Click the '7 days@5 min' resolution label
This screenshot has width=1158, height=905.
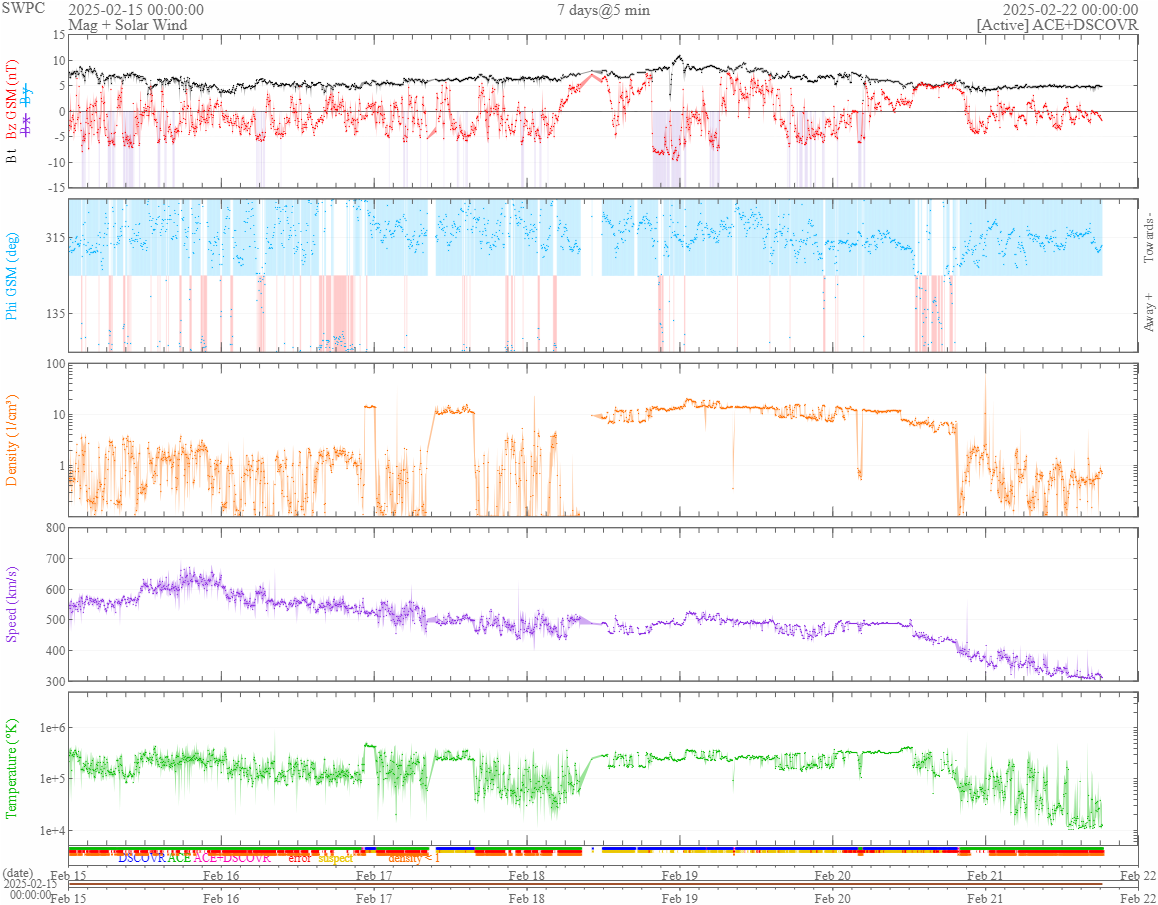[x=603, y=10]
